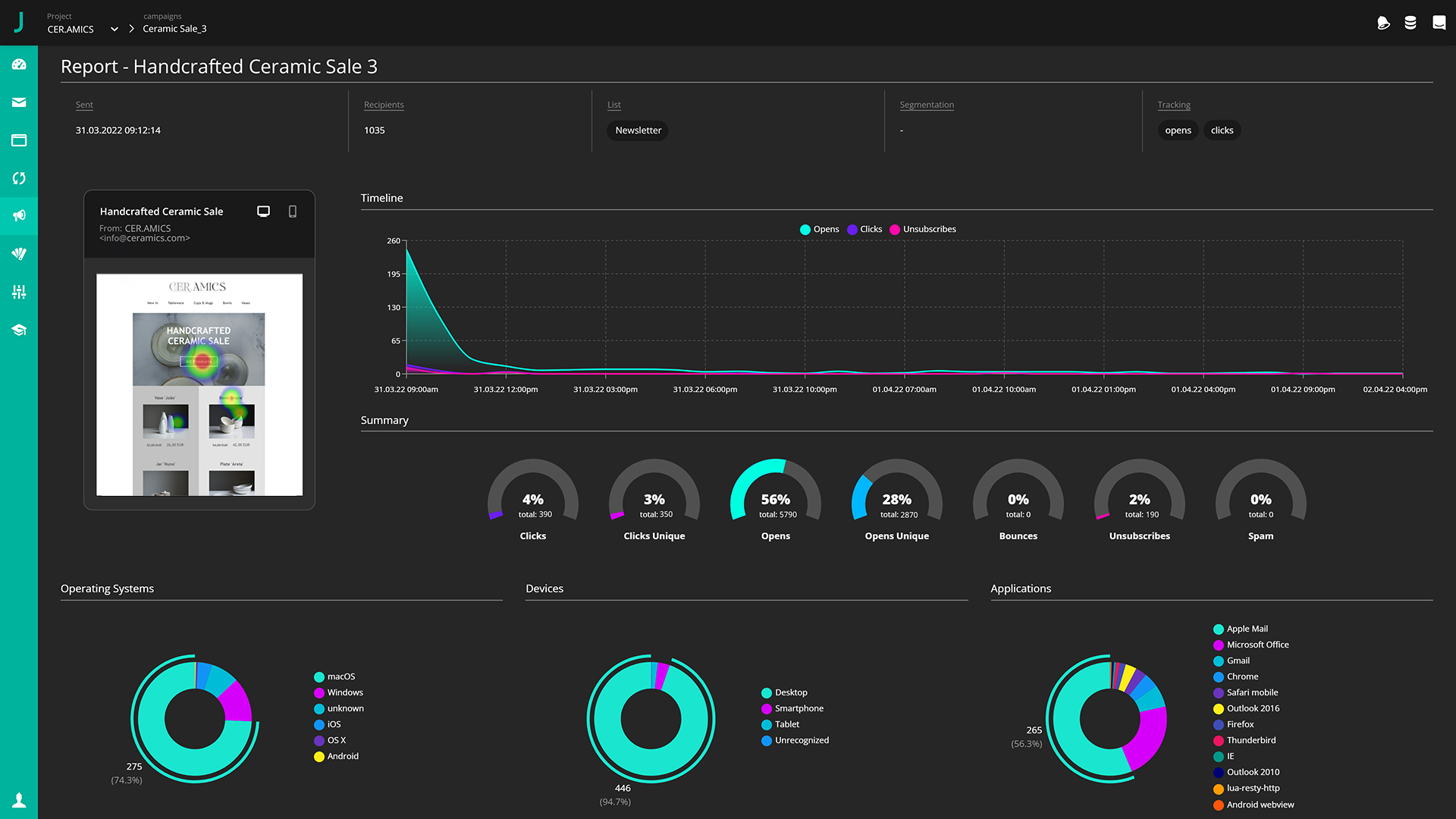Click the Windows legend color swatch
Viewport: 1456px width, 819px height.
point(319,693)
